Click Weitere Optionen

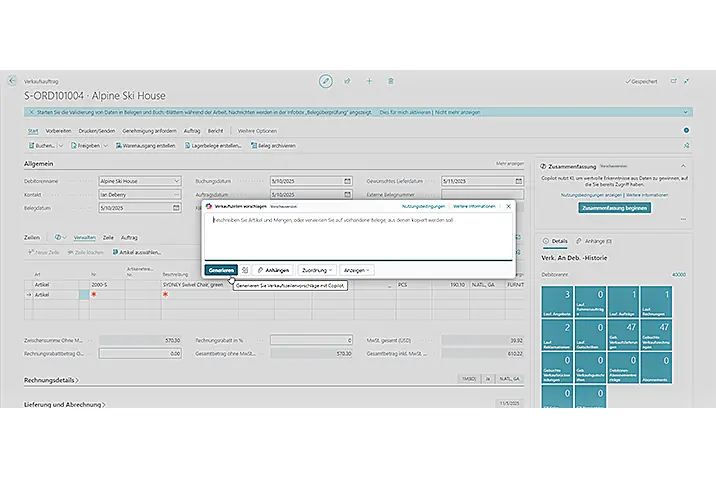pos(257,131)
